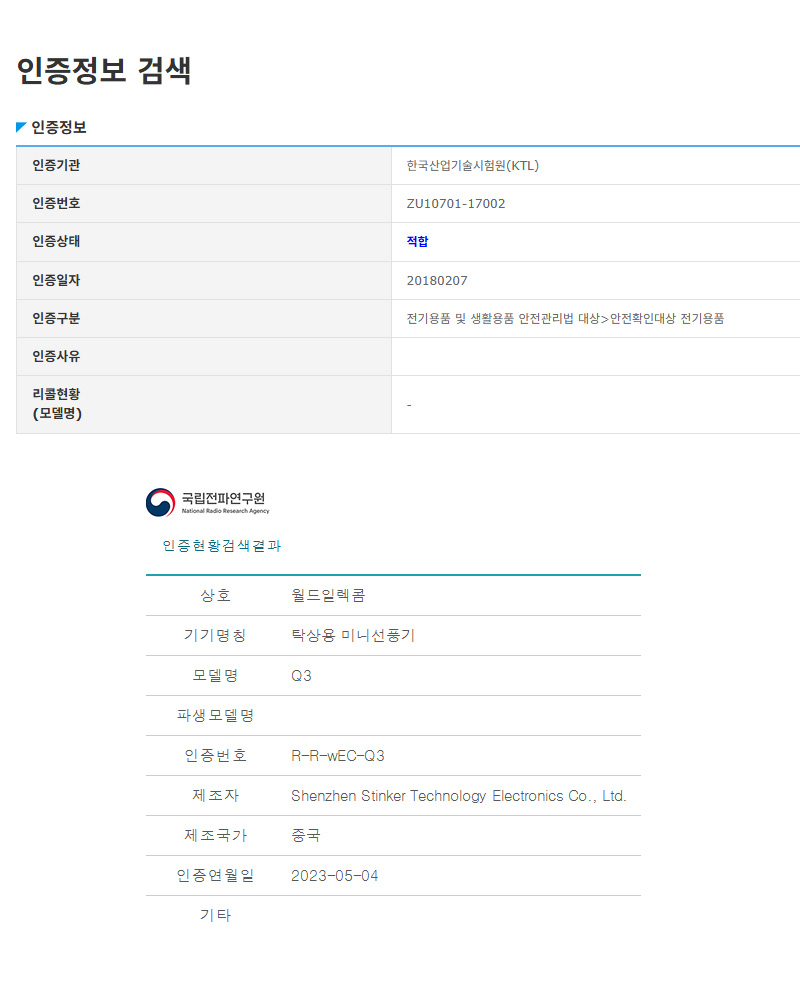800x1000 pixels.
Task: Select the 전기용품 및 생활용품 안전관리법 classification text
Action: click(x=565, y=318)
